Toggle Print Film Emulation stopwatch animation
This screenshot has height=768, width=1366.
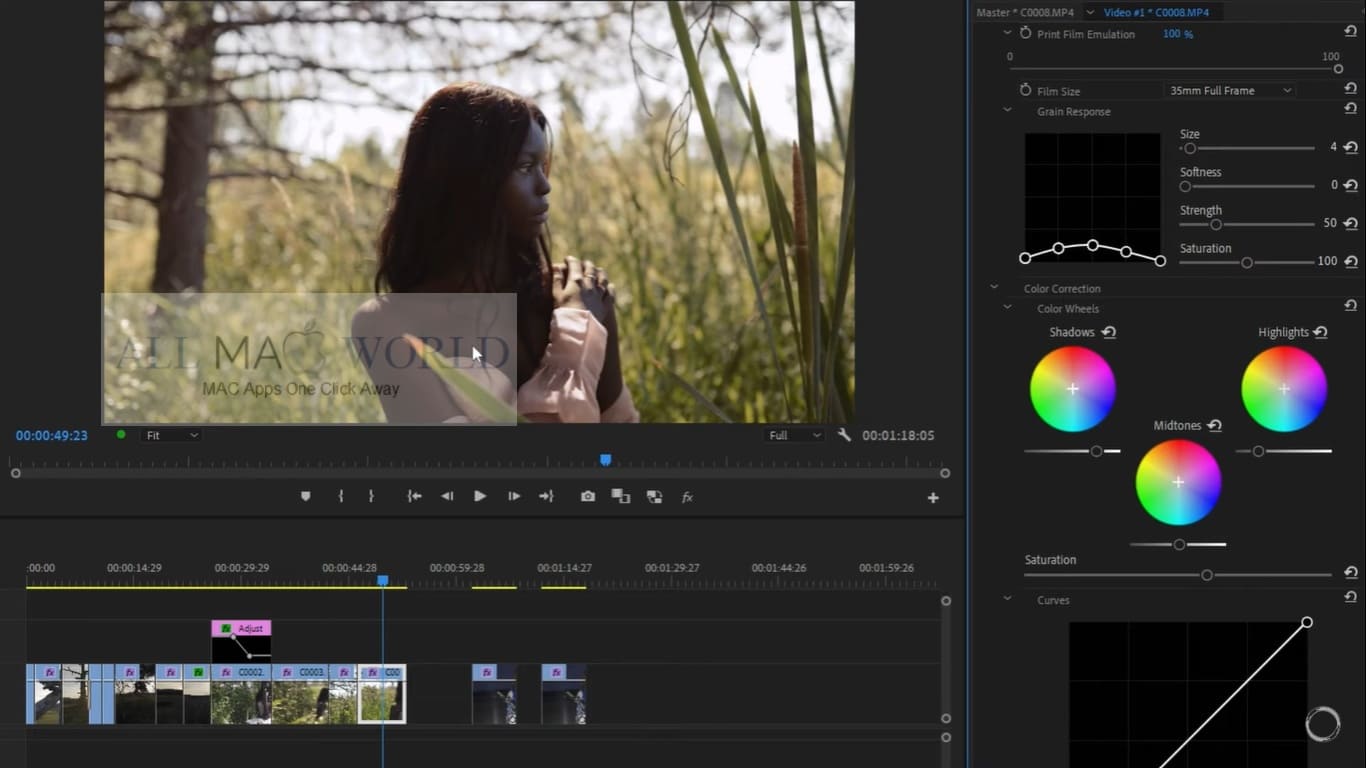pos(1025,34)
